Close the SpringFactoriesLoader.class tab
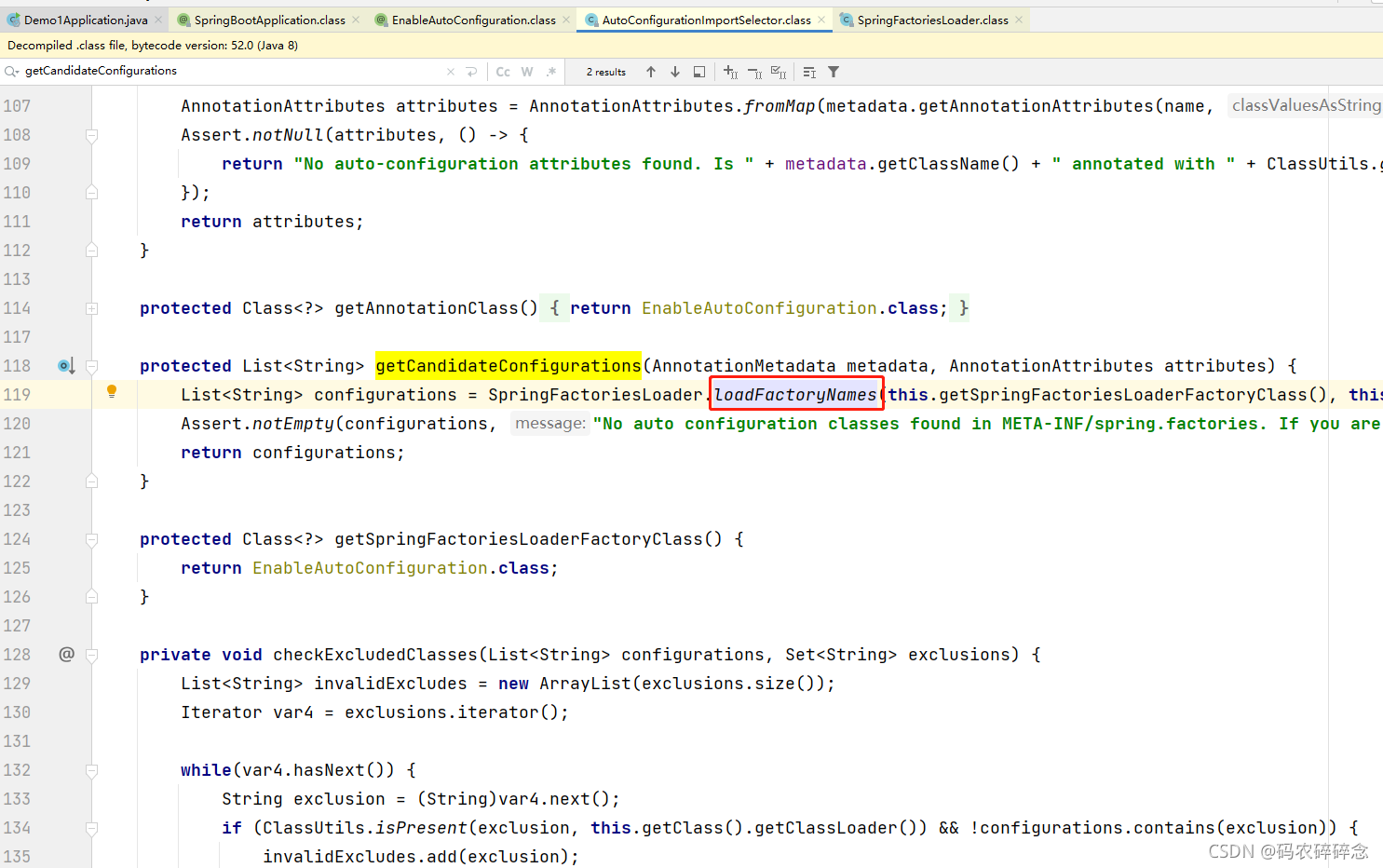Viewport: 1383px width, 868px height. point(1019,20)
